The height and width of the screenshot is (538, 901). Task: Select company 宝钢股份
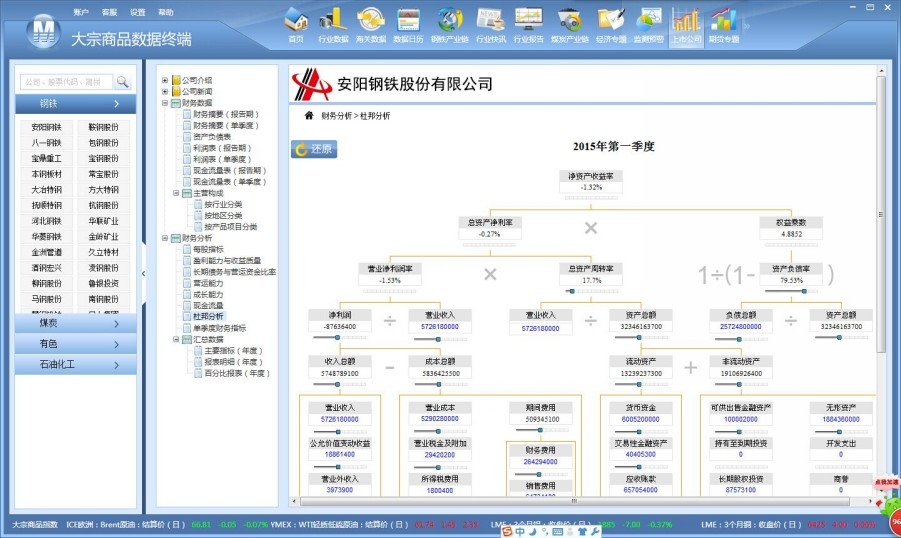[103, 158]
